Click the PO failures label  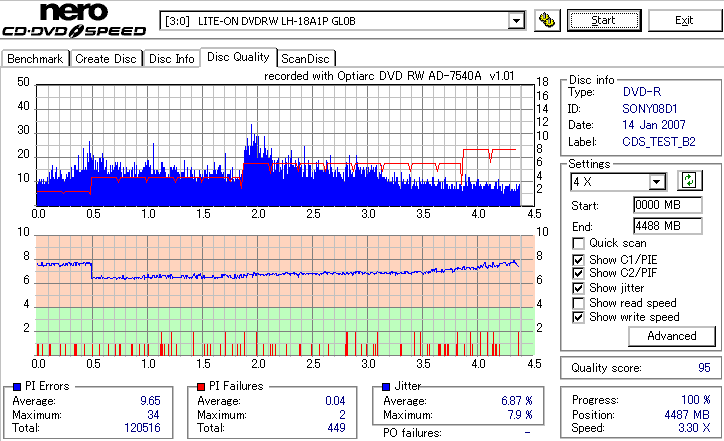pyautogui.click(x=412, y=433)
